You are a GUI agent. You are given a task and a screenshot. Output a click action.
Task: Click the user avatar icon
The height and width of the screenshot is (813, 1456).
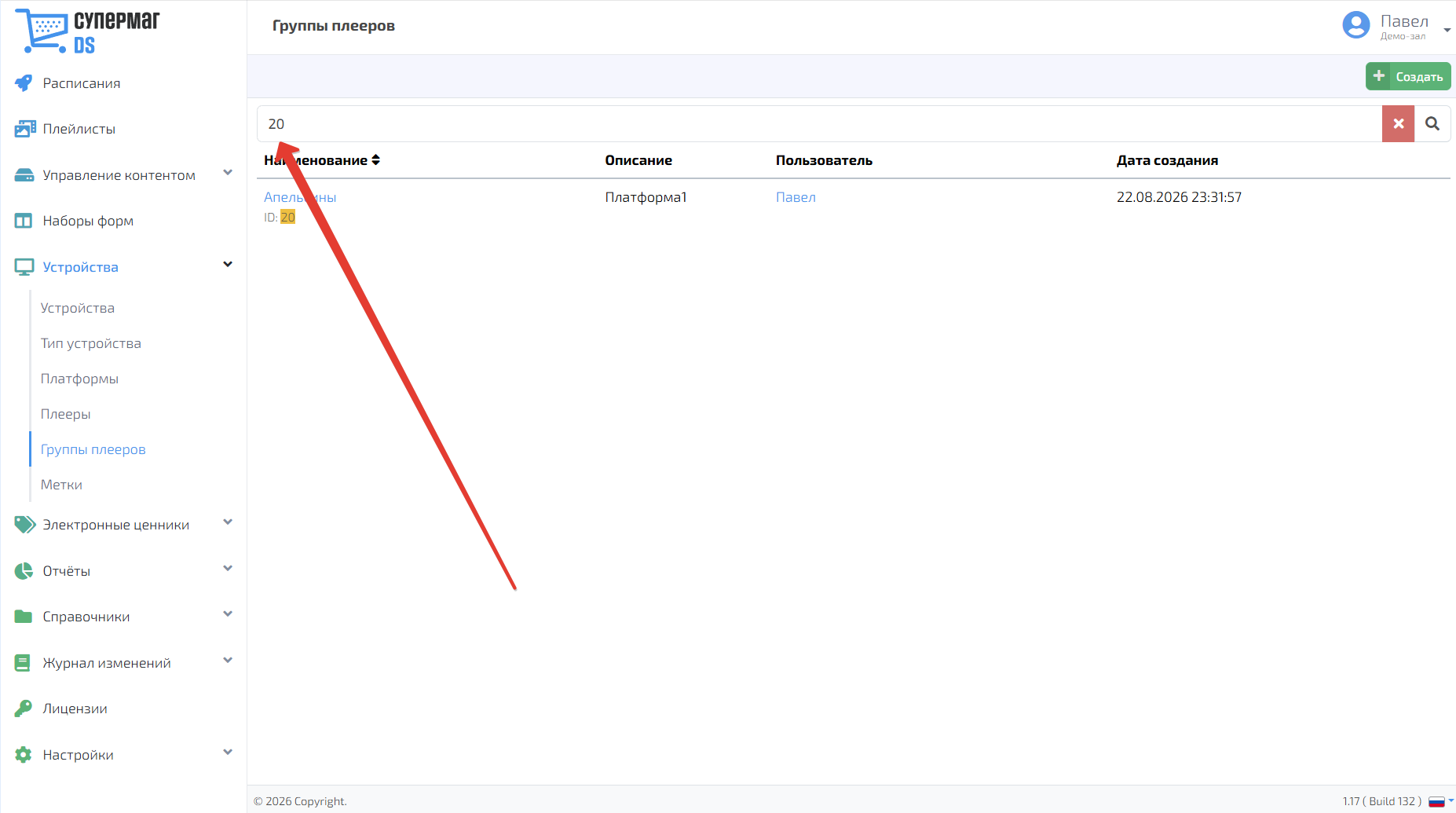[1356, 25]
